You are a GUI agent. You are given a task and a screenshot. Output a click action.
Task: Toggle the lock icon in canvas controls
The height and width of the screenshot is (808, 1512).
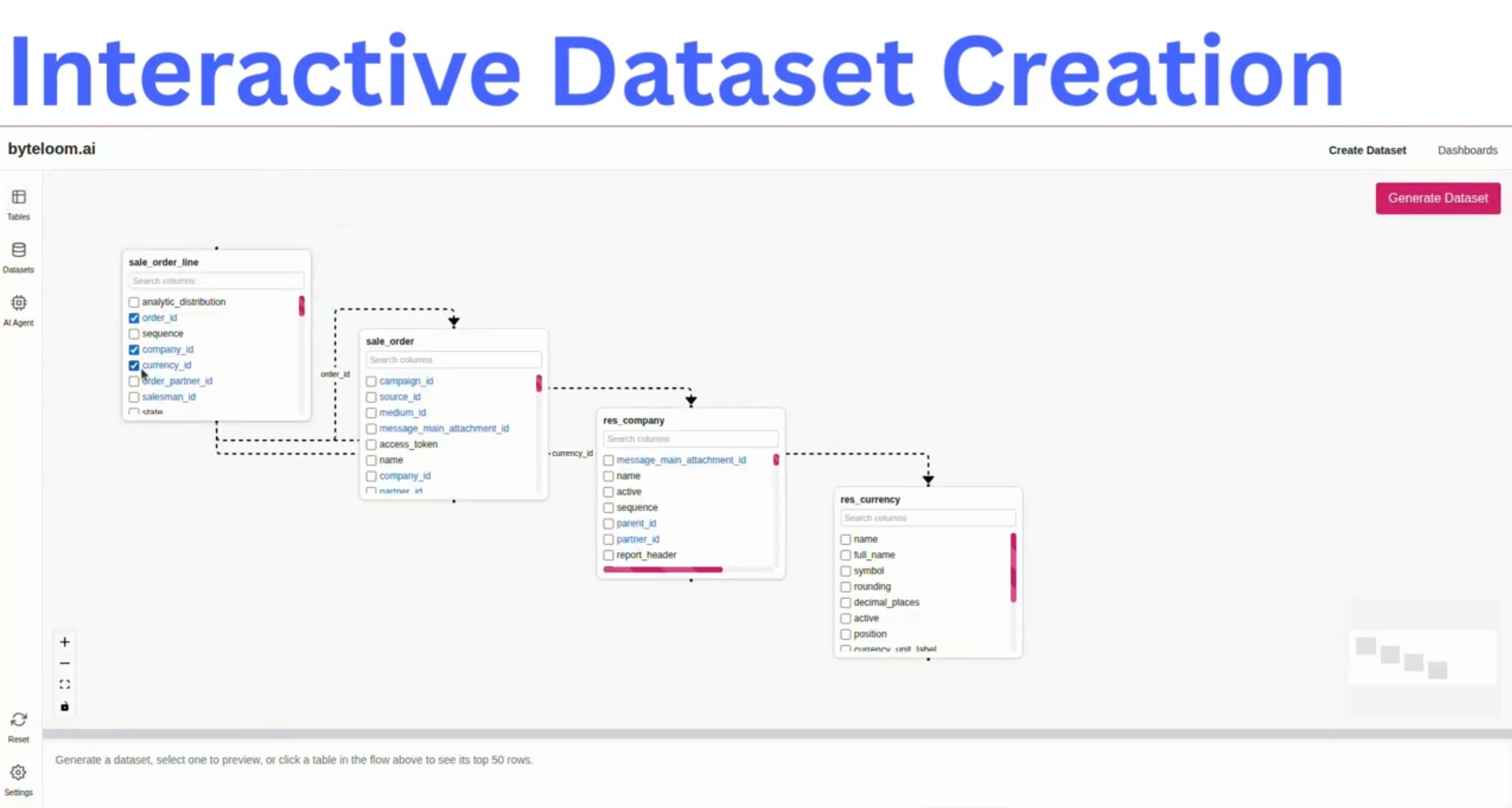[64, 706]
